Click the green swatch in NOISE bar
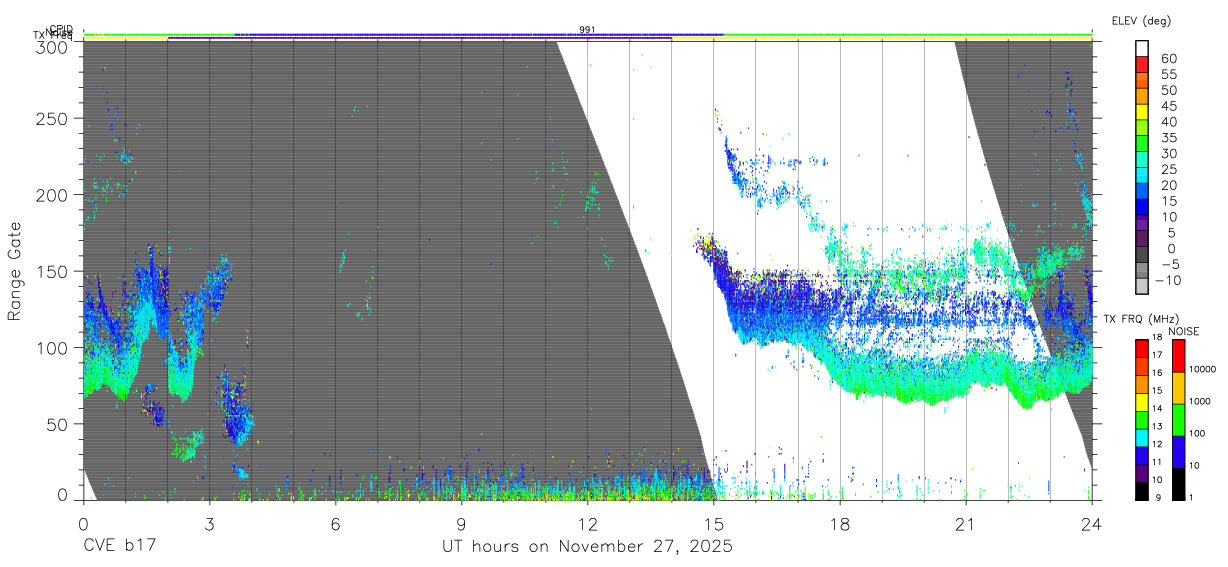This screenshot has width=1228, height=567. point(1179,419)
